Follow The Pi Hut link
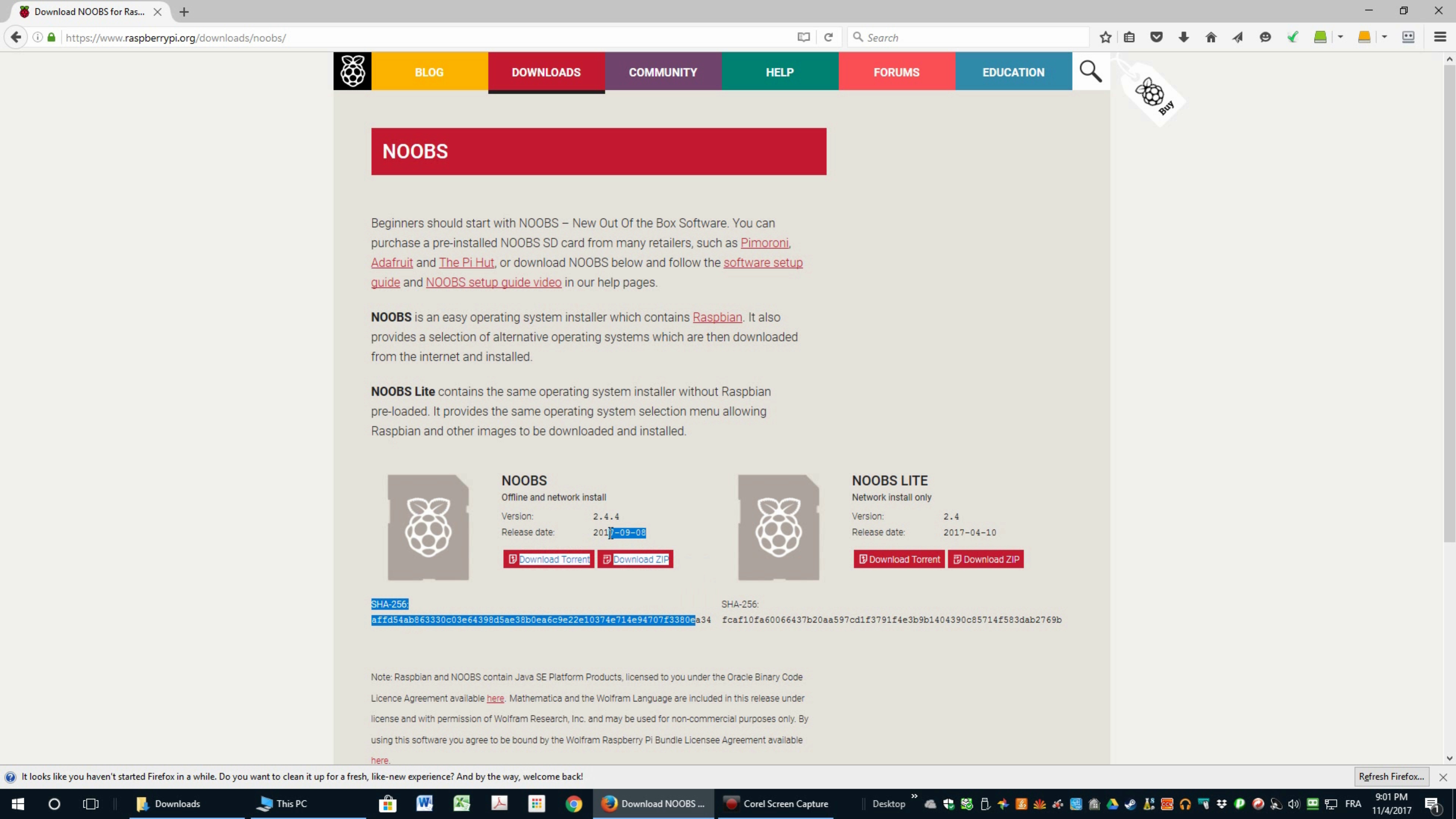1456x819 pixels. click(x=466, y=263)
